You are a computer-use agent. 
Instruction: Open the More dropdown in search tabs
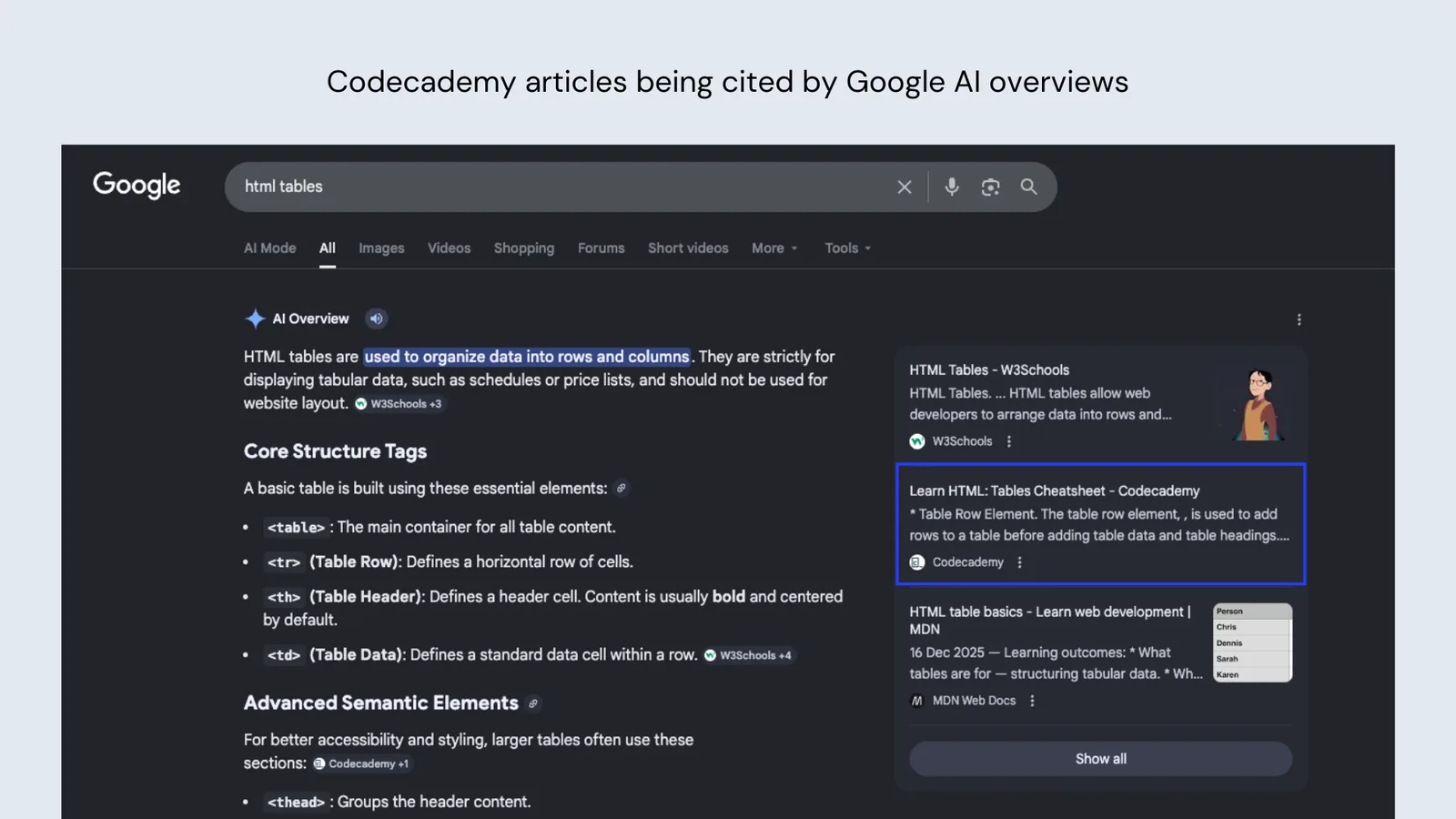(x=774, y=248)
